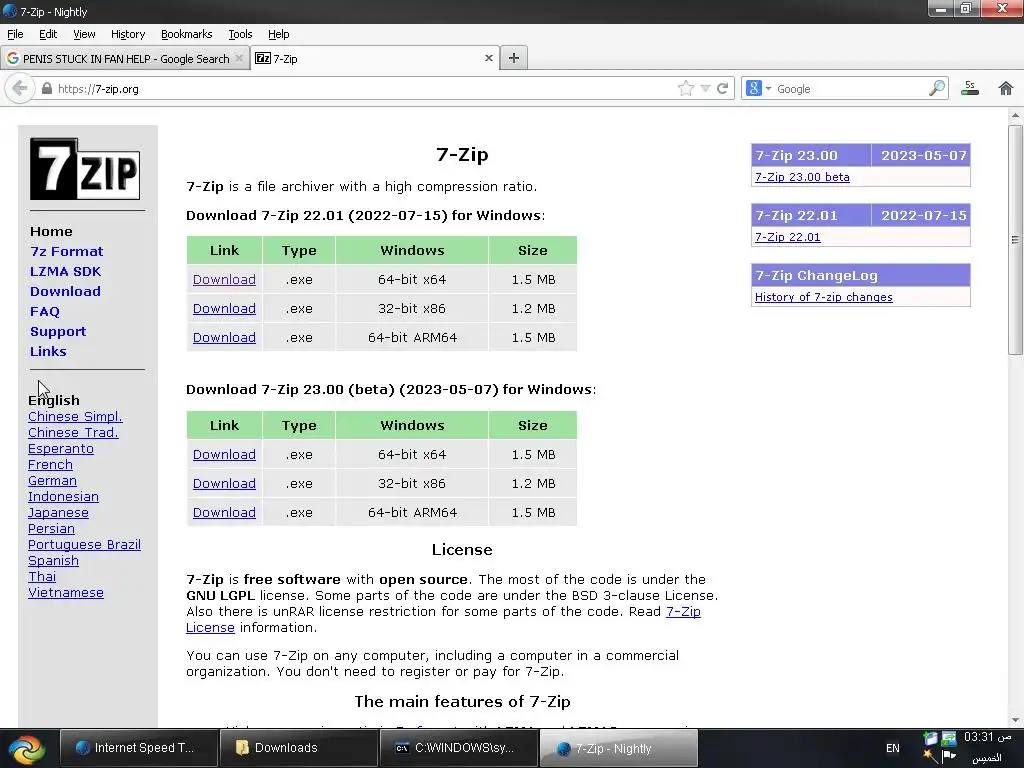This screenshot has width=1024, height=768.
Task: Switch language using the EN indicator
Action: pyautogui.click(x=893, y=748)
